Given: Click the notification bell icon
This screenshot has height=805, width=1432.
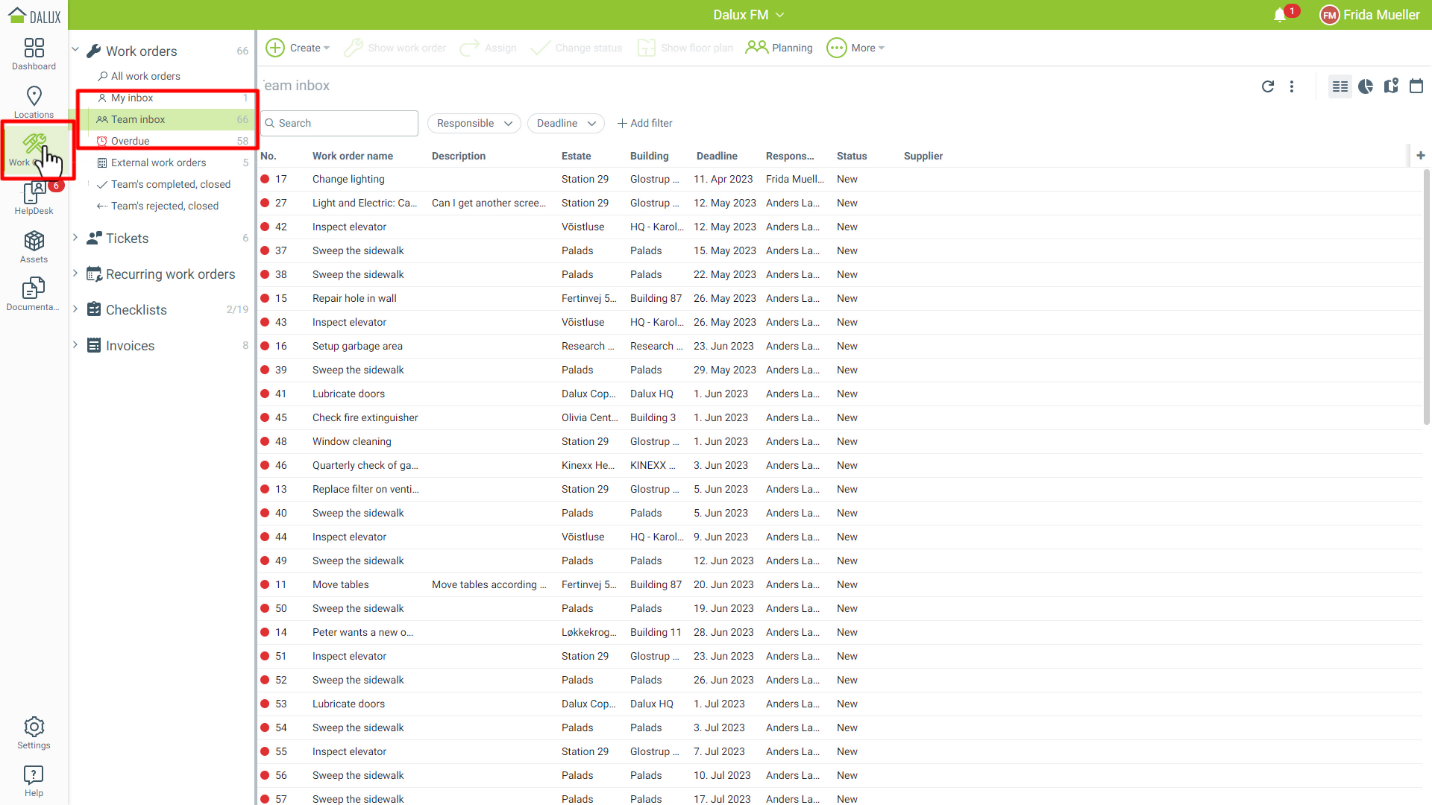Looking at the screenshot, I should (1279, 15).
